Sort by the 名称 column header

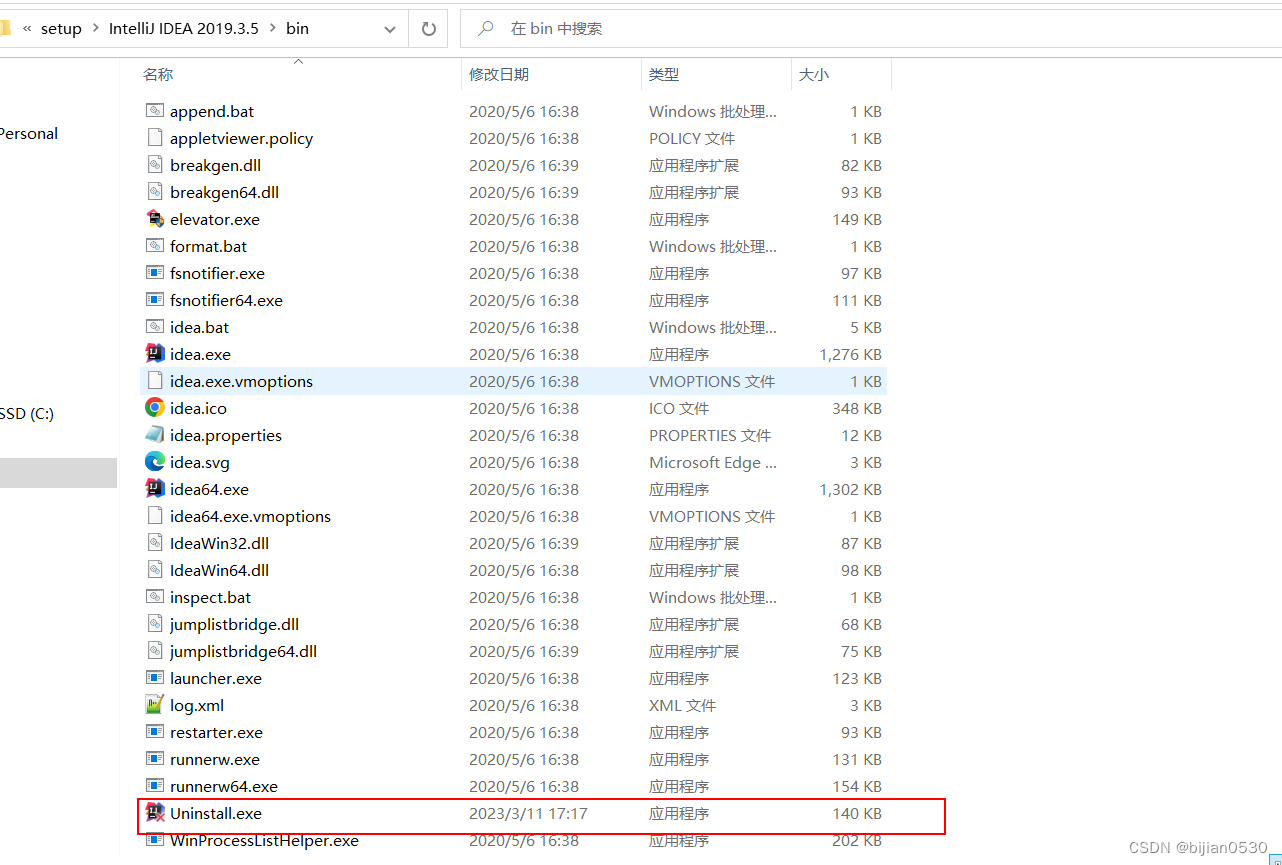158,74
